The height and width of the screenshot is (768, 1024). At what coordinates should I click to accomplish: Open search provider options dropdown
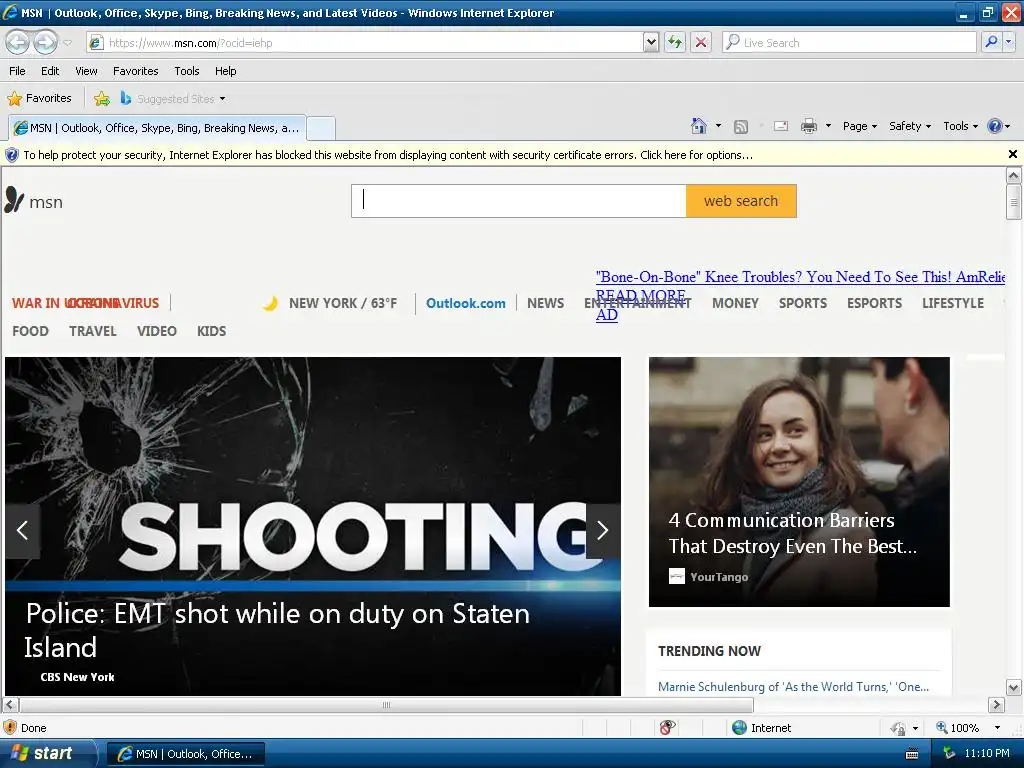(1008, 43)
